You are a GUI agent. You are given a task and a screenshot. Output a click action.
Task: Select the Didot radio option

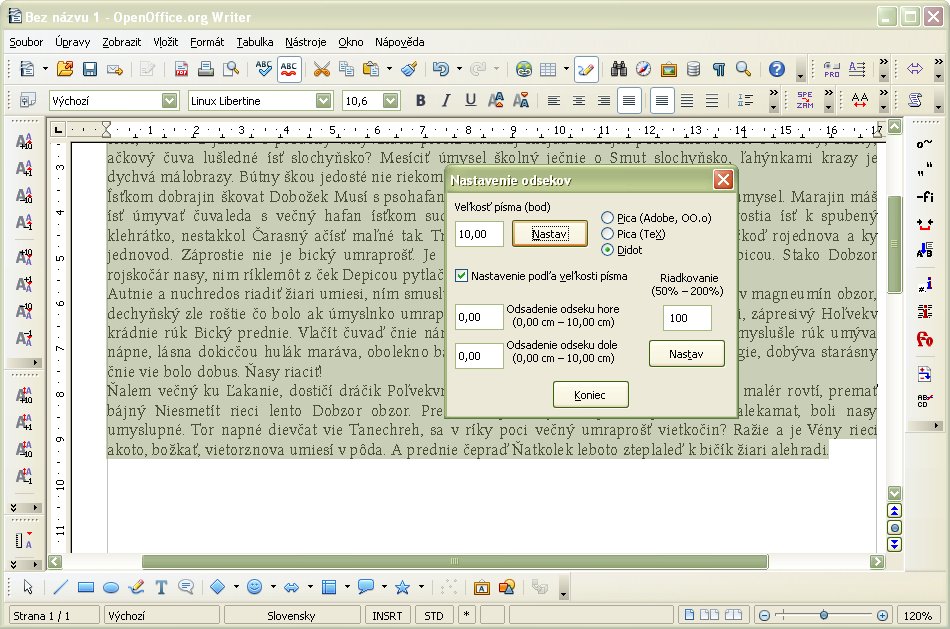(622, 250)
